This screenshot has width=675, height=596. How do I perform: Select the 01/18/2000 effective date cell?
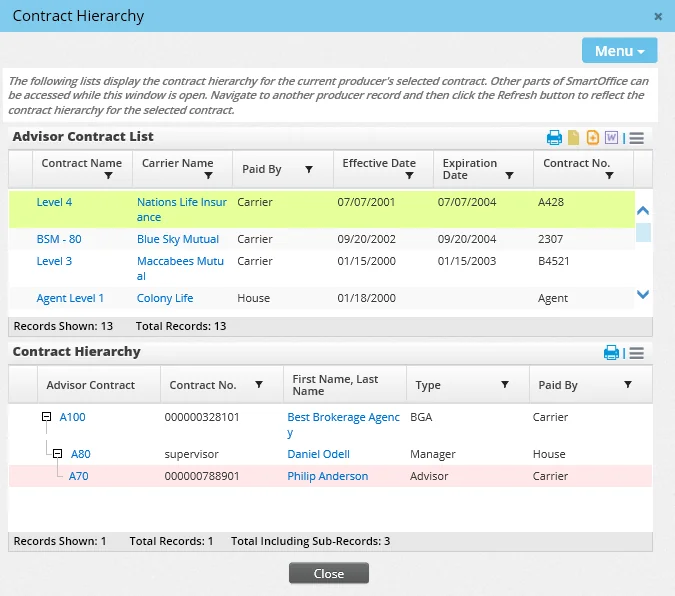(366, 298)
